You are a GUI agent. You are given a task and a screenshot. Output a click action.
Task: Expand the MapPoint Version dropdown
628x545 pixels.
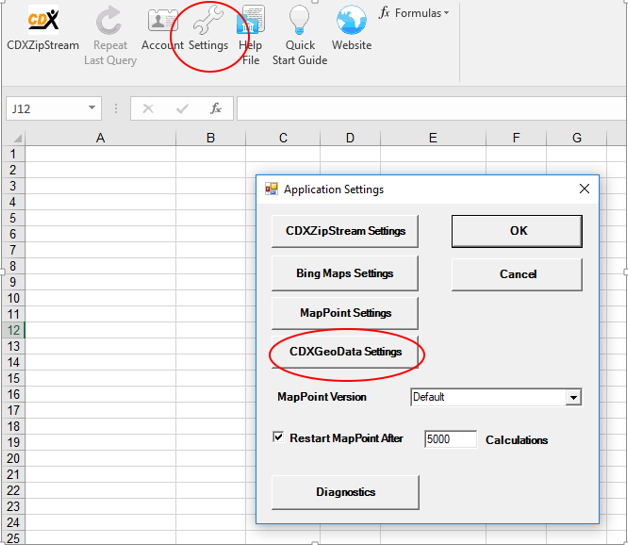coord(574,397)
